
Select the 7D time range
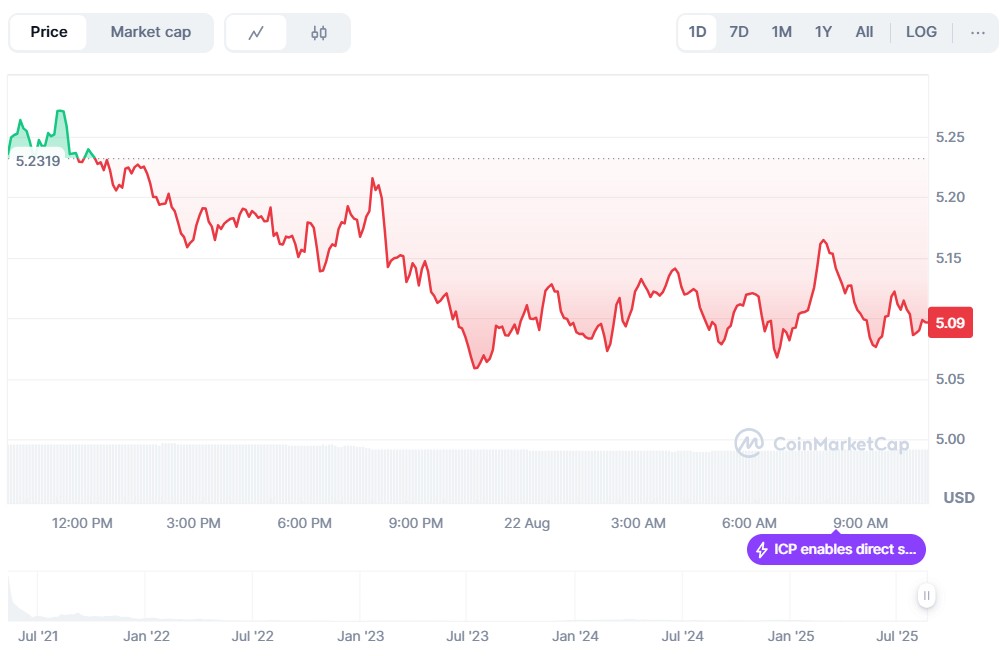[739, 32]
